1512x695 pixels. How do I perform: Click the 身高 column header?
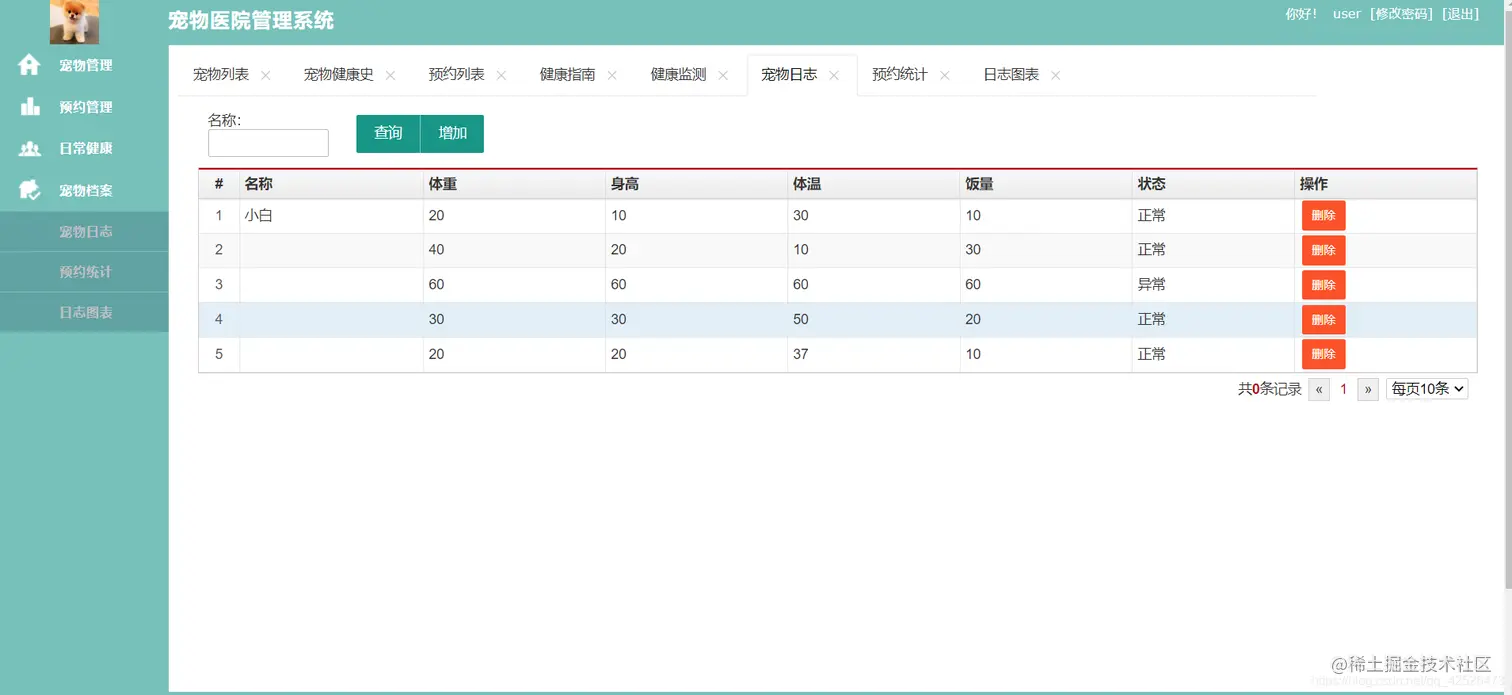[x=696, y=184]
